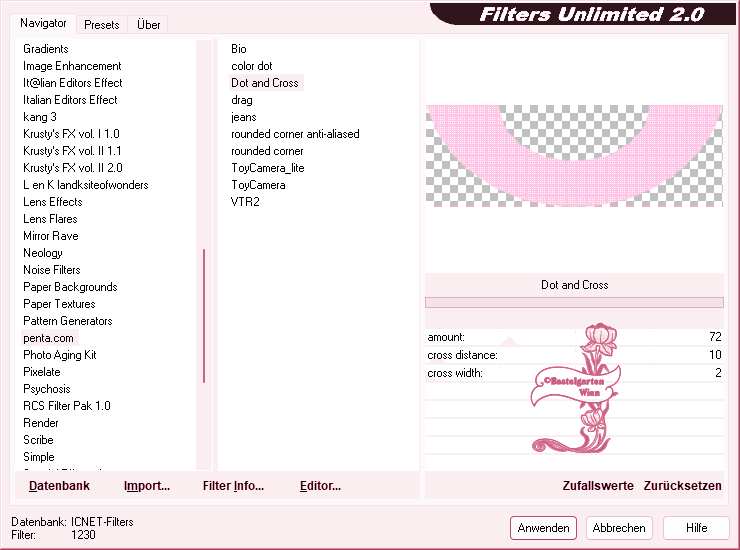Choose the VTR2 filter
Viewport: 740px width, 550px height.
pos(245,202)
